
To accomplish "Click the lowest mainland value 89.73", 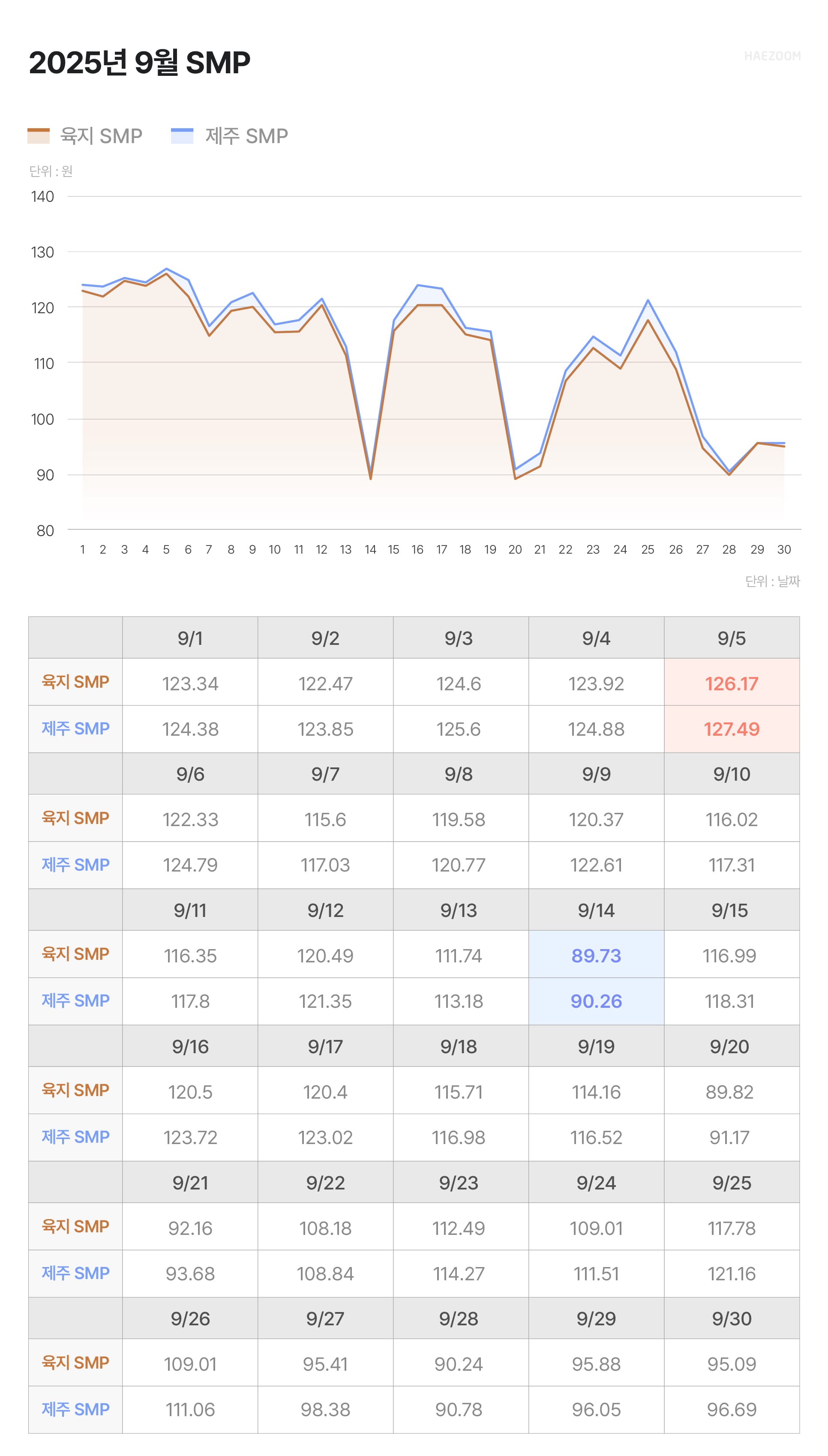I will 596,956.
